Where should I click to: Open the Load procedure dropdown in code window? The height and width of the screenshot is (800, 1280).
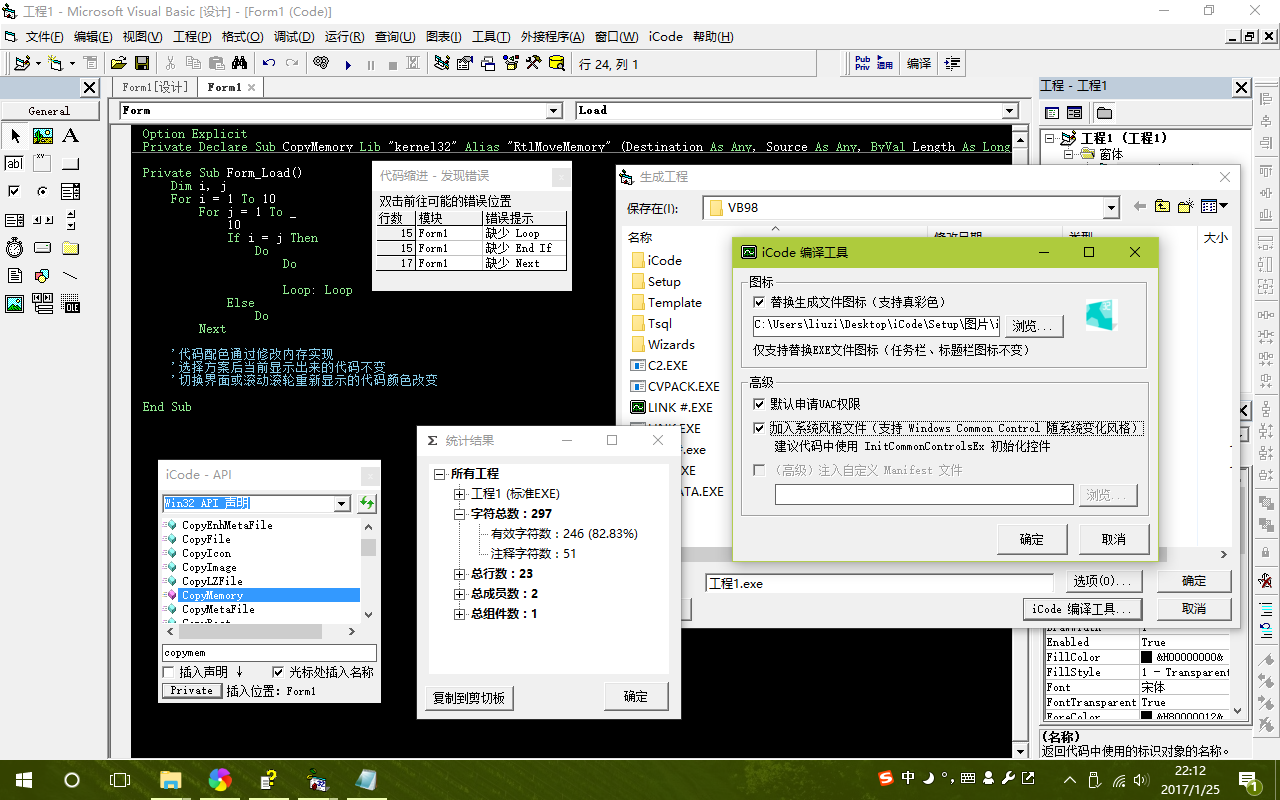[1010, 111]
